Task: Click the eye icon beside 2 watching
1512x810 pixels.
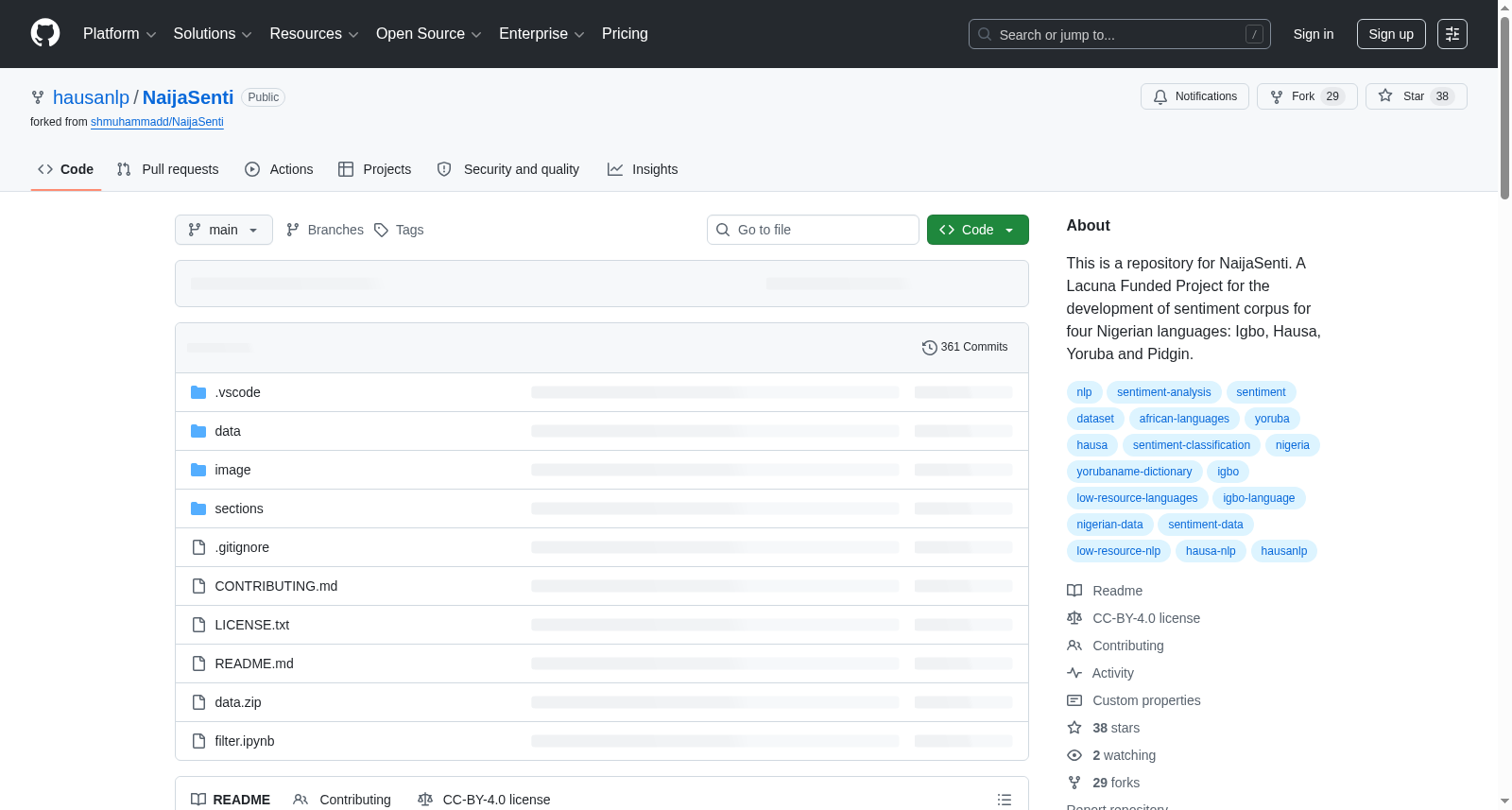Action: [1074, 755]
